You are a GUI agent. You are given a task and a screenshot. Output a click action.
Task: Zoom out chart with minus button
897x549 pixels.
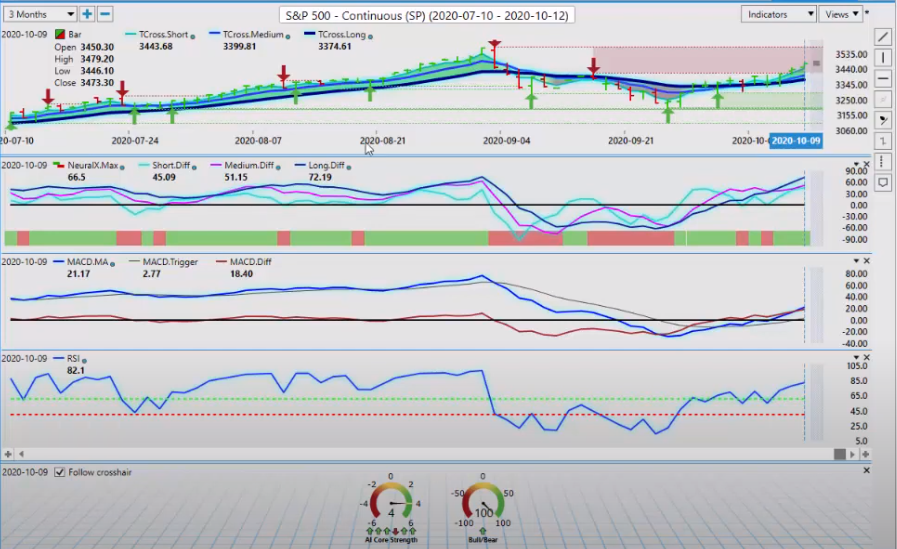click(105, 14)
